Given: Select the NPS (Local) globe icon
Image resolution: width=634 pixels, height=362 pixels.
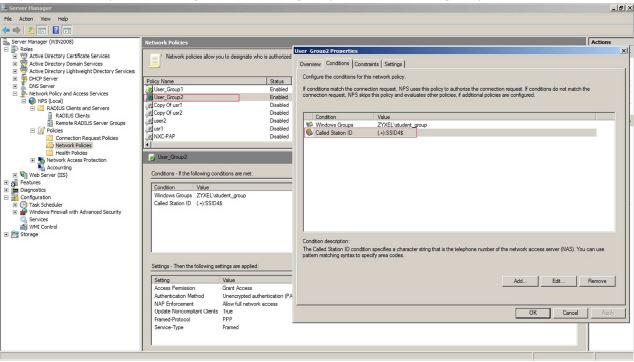Looking at the screenshot, I should click(32, 101).
